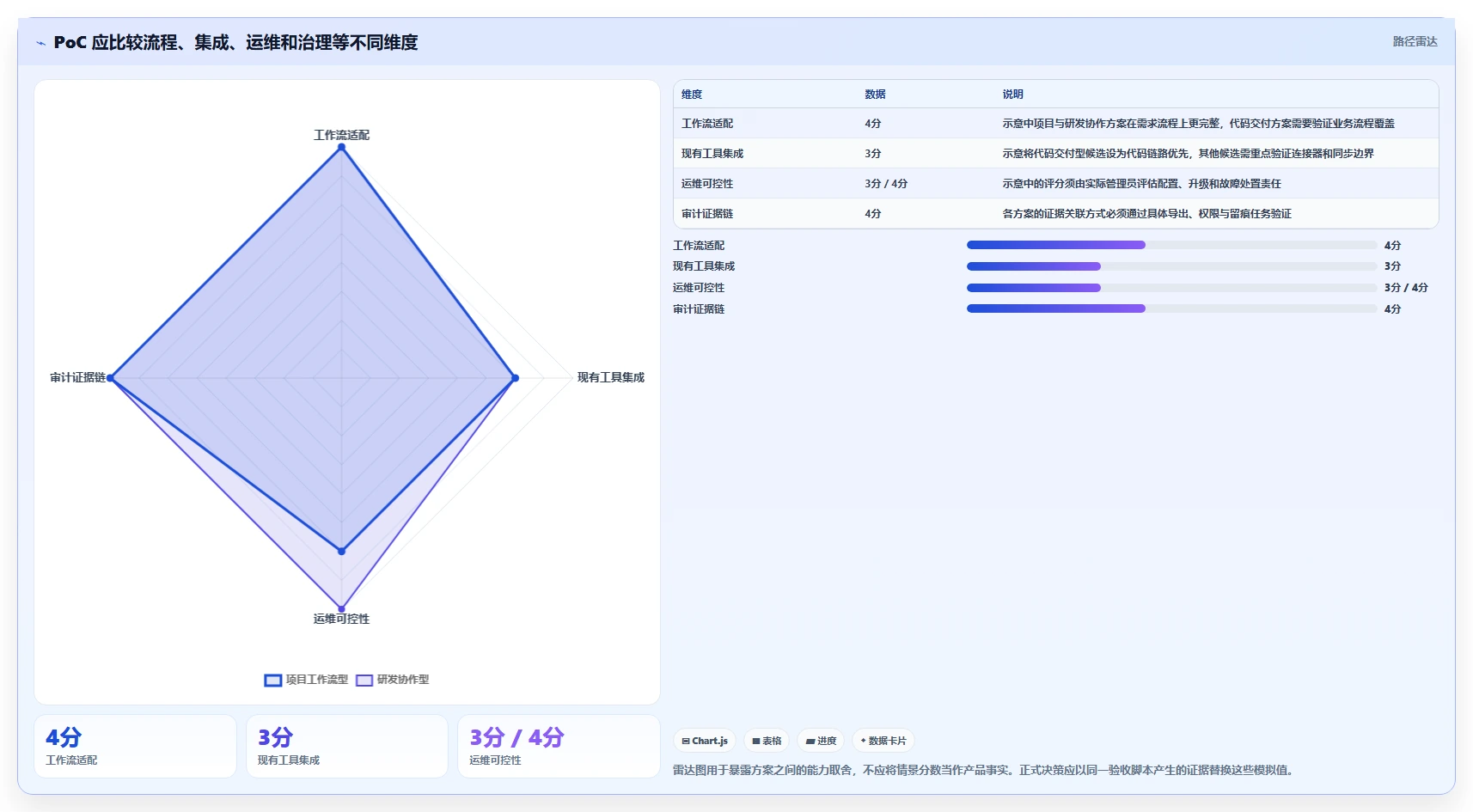The width and height of the screenshot is (1473, 812).
Task: Click the 表格 chip
Action: pos(767,741)
